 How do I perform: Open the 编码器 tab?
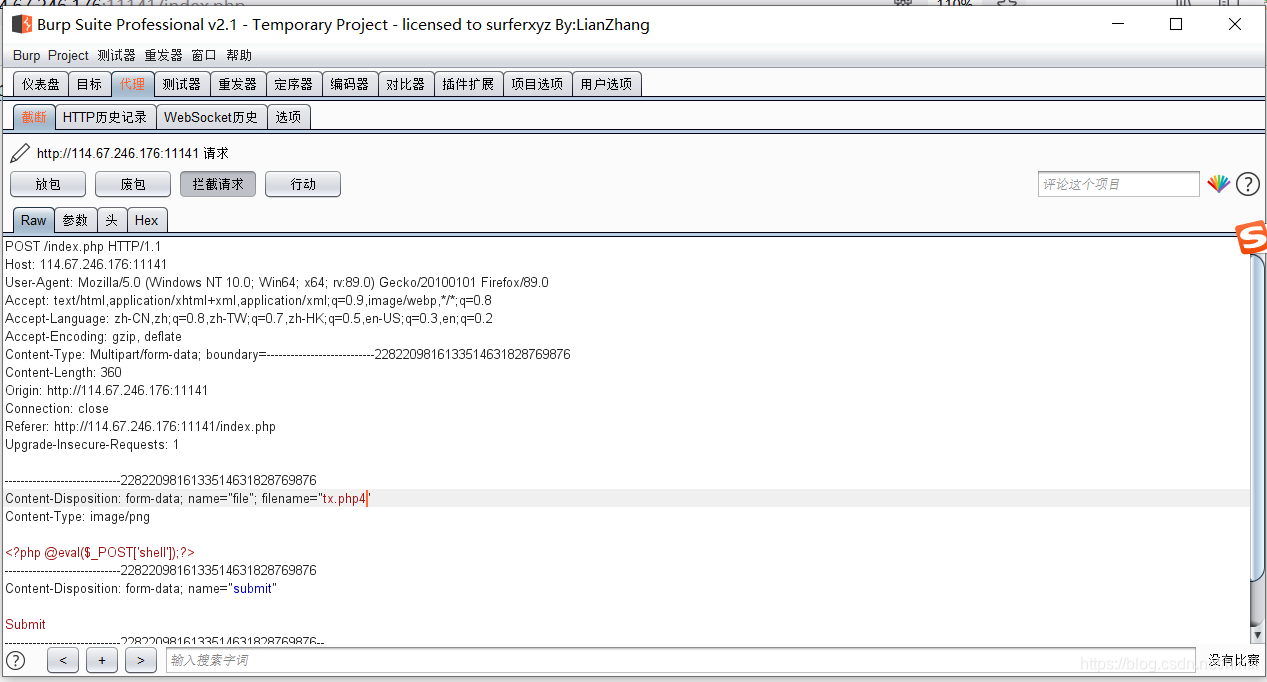(x=349, y=85)
